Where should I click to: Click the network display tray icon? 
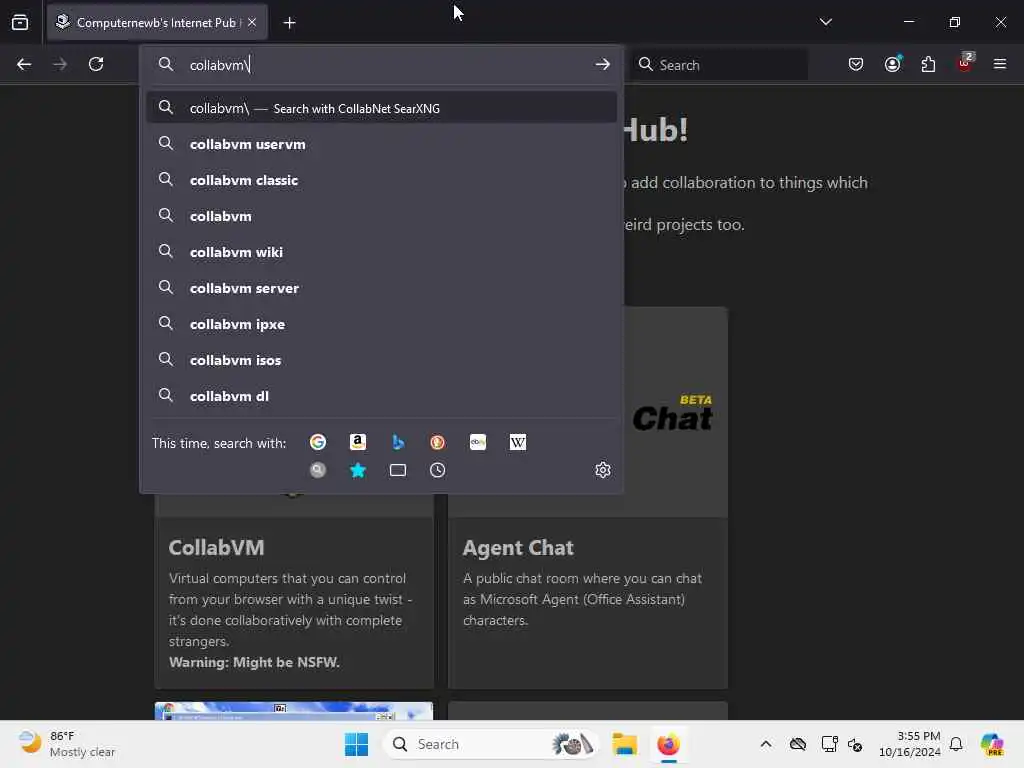(829, 744)
